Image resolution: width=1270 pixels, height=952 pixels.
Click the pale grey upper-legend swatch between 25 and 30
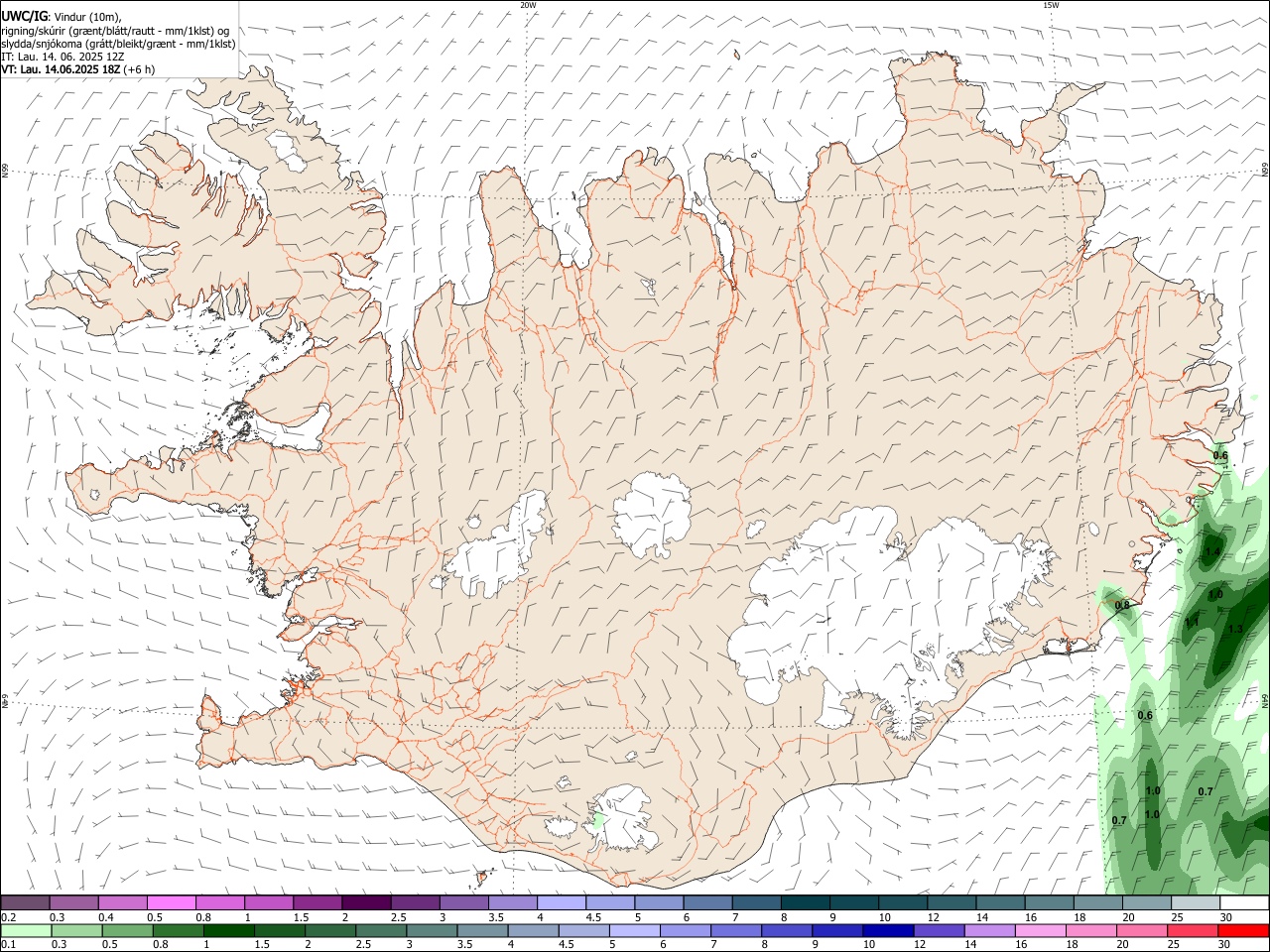click(x=1197, y=903)
